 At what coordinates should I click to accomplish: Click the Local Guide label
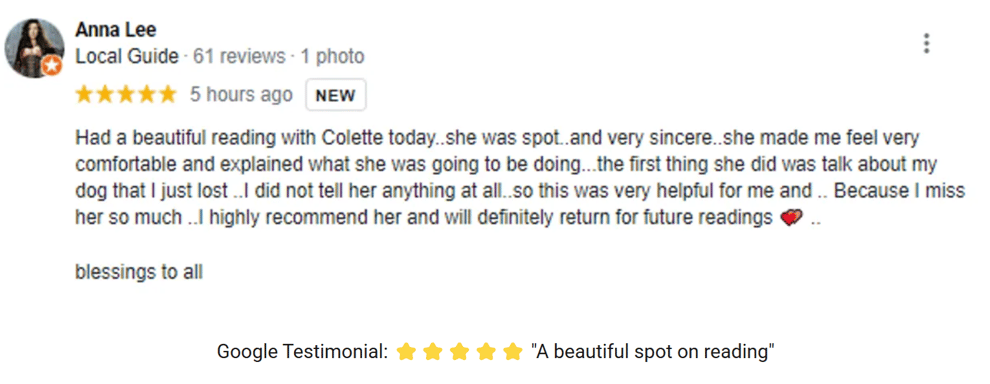coord(127,57)
